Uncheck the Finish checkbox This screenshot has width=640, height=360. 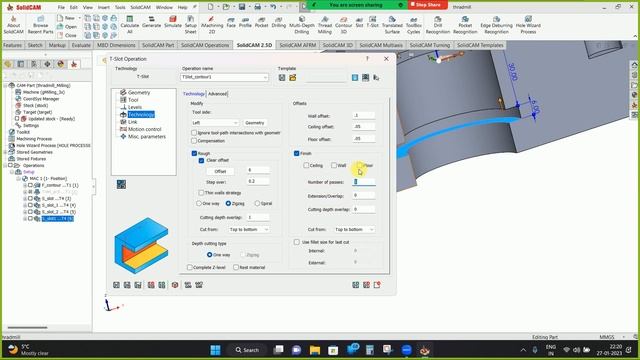pos(297,153)
